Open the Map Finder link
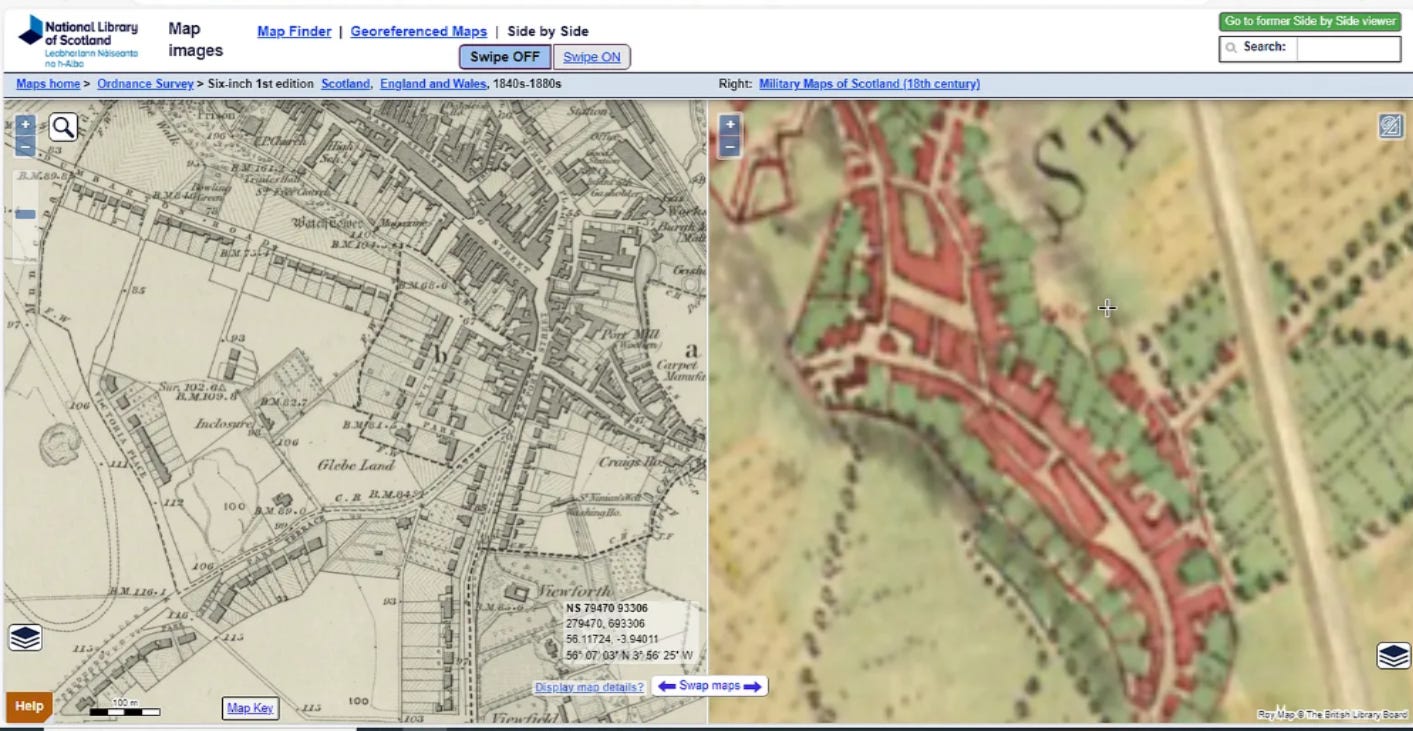The image size is (1413, 731). coord(294,31)
